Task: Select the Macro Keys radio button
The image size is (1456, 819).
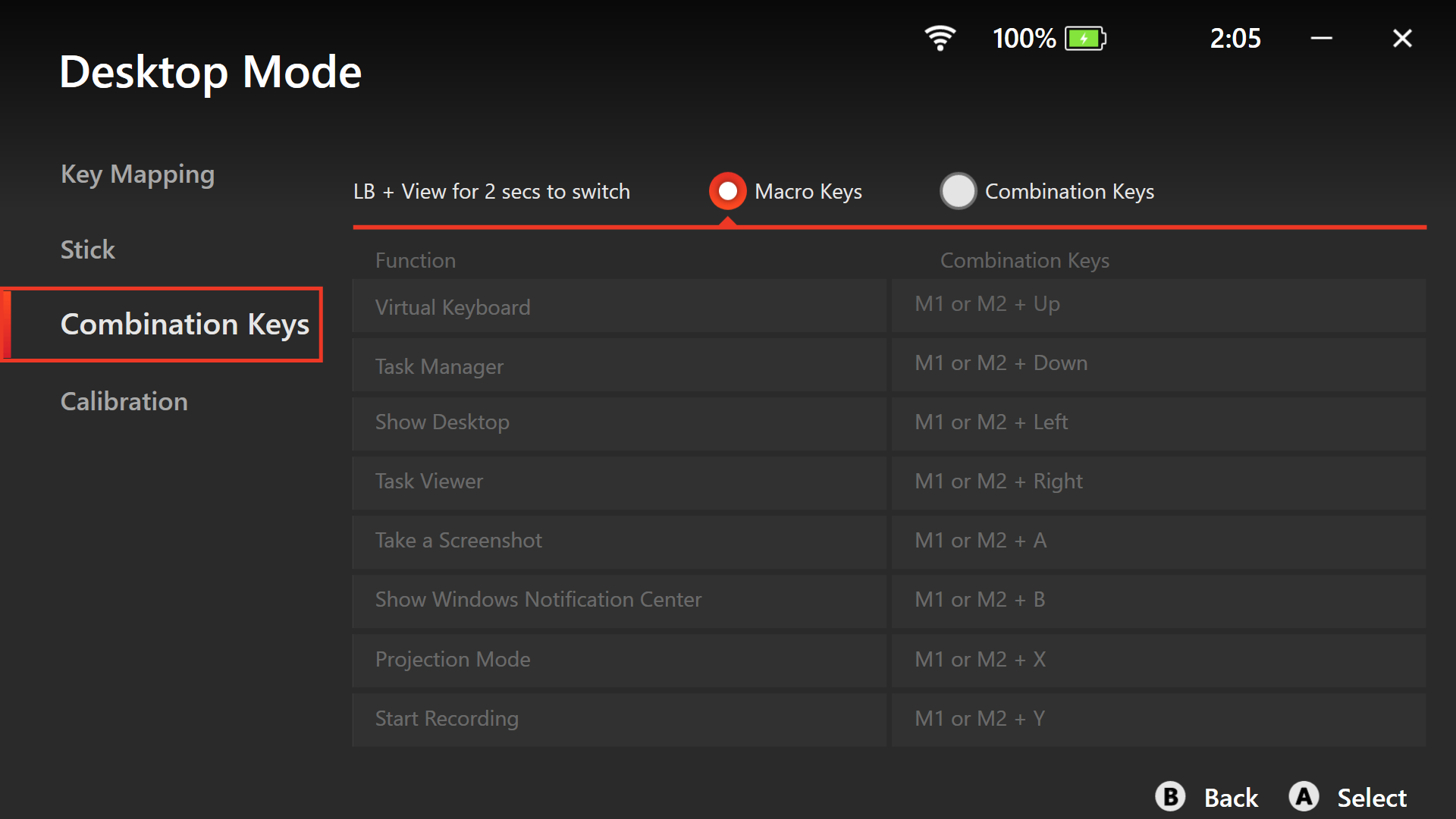Action: tap(728, 191)
